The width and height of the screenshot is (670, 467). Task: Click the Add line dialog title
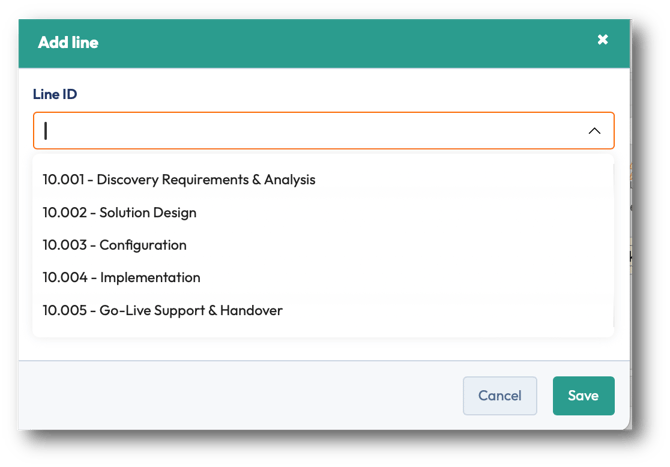tap(68, 42)
